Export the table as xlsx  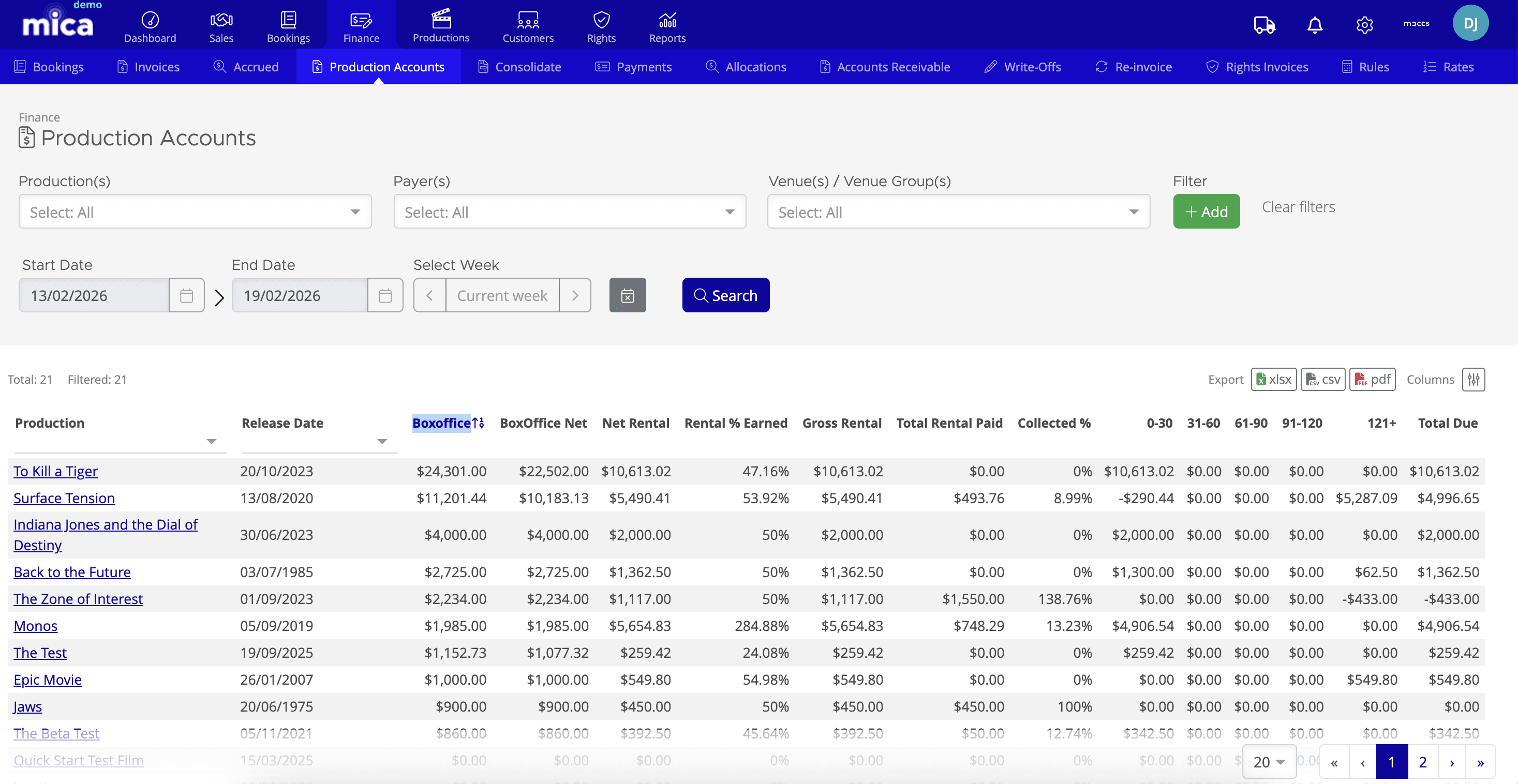1273,380
